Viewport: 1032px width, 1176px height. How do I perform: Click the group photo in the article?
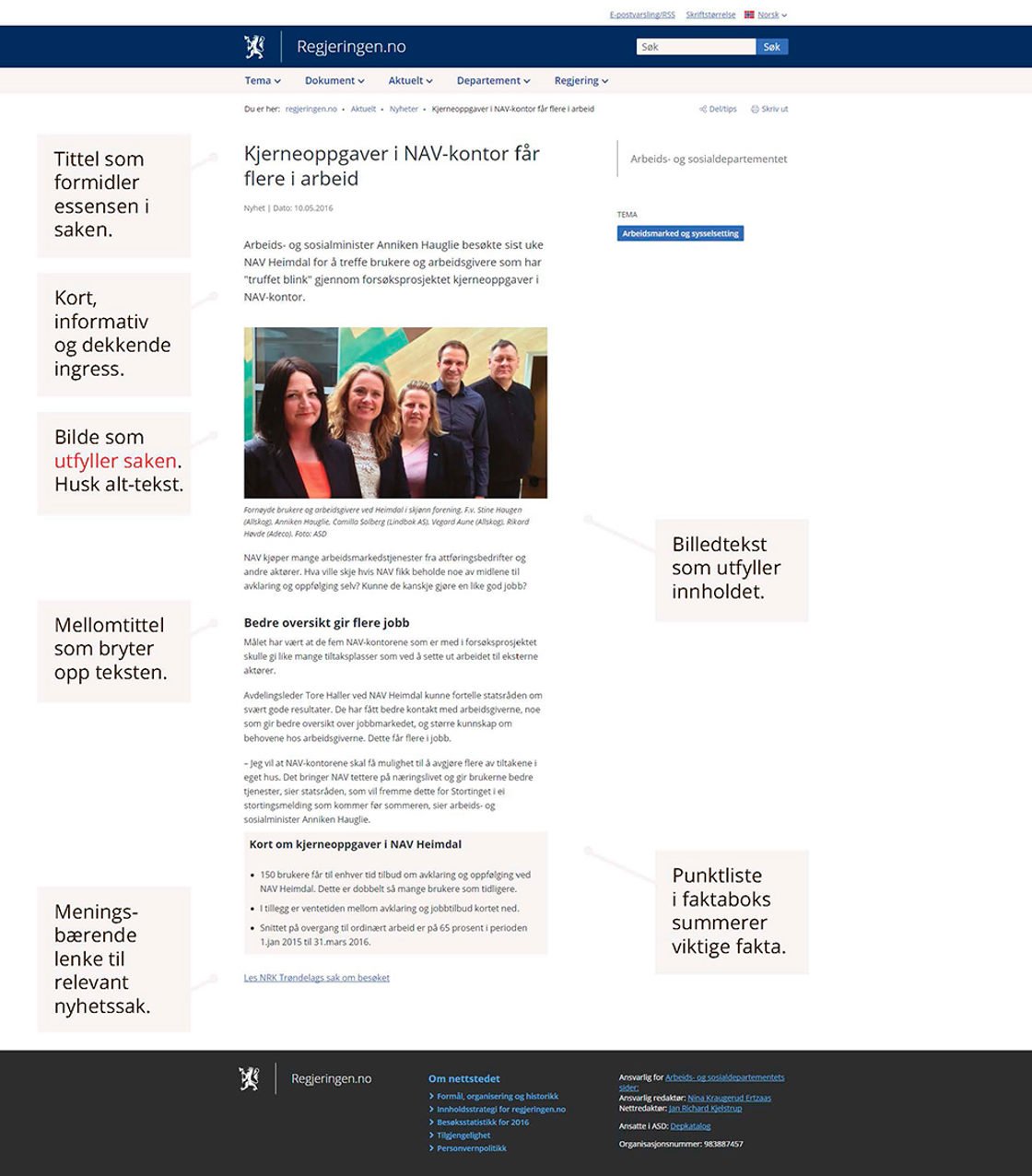[395, 413]
